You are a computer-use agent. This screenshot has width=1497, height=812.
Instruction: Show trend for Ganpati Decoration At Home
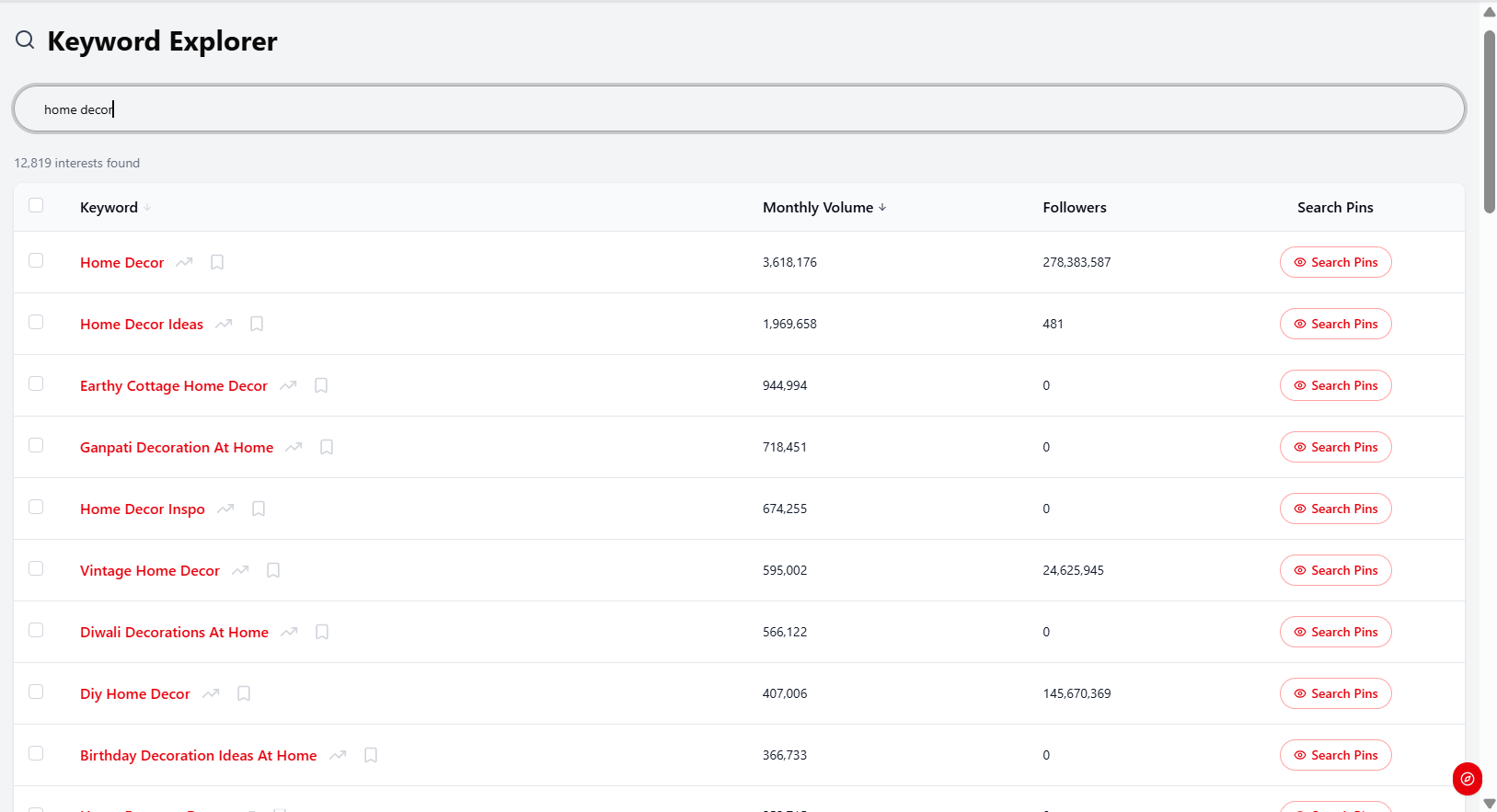click(x=294, y=447)
